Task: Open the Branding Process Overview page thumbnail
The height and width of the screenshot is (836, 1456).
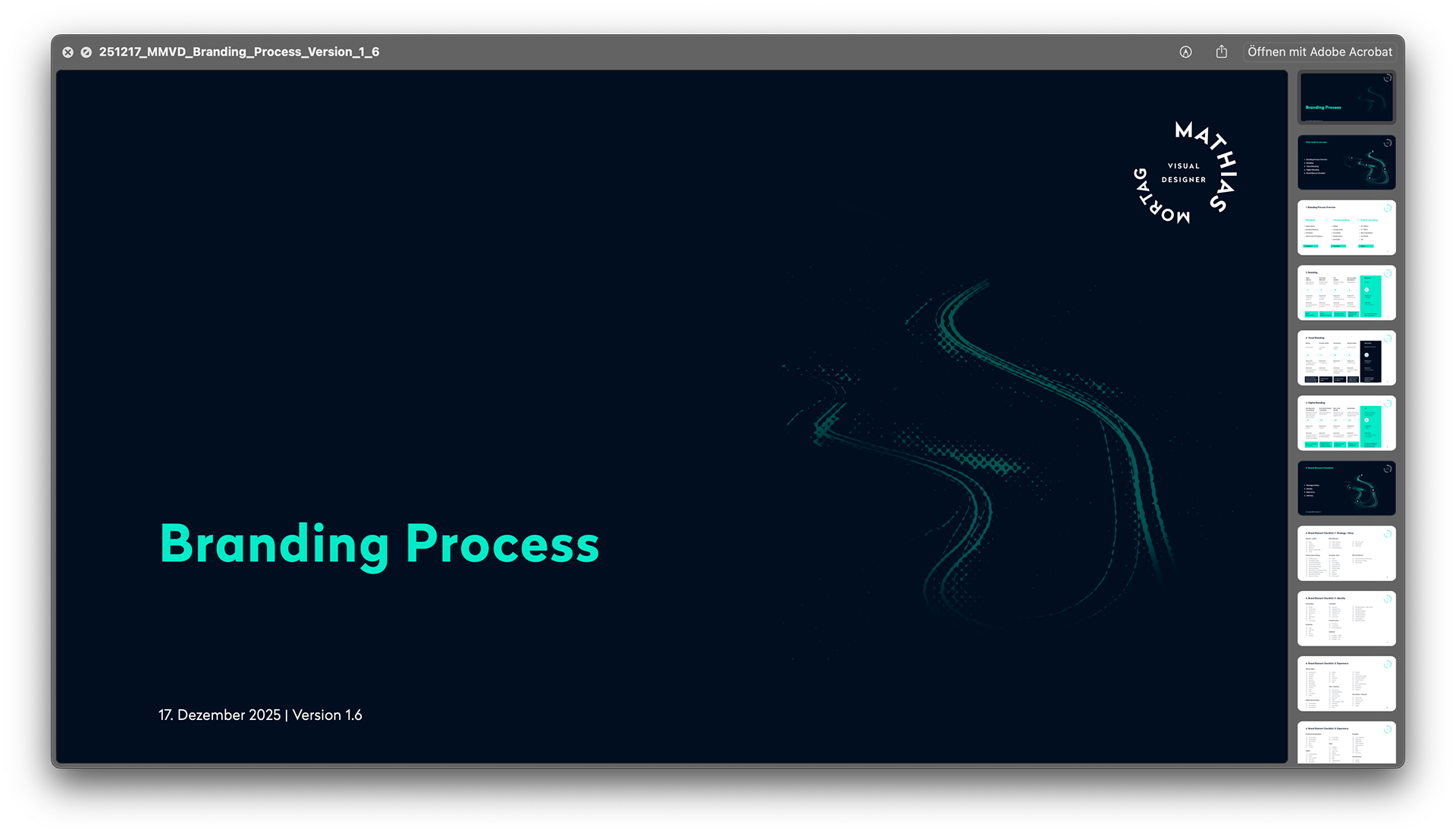Action: tap(1346, 227)
